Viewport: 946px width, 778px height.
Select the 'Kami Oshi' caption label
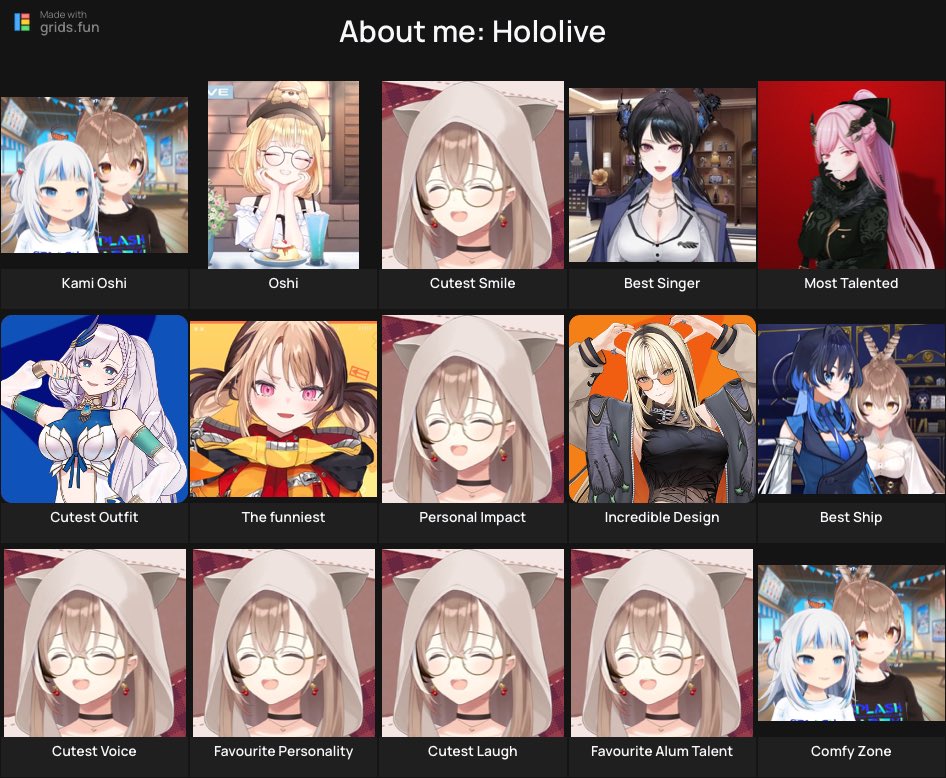click(x=94, y=283)
